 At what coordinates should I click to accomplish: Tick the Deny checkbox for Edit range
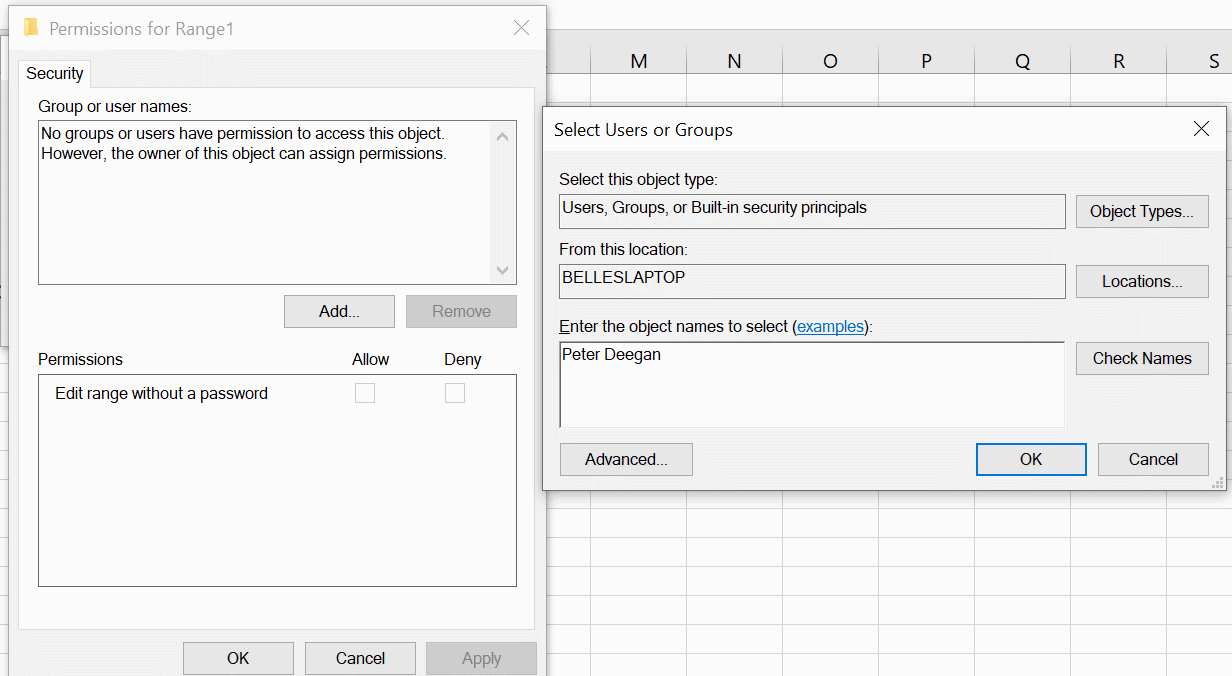tap(455, 394)
